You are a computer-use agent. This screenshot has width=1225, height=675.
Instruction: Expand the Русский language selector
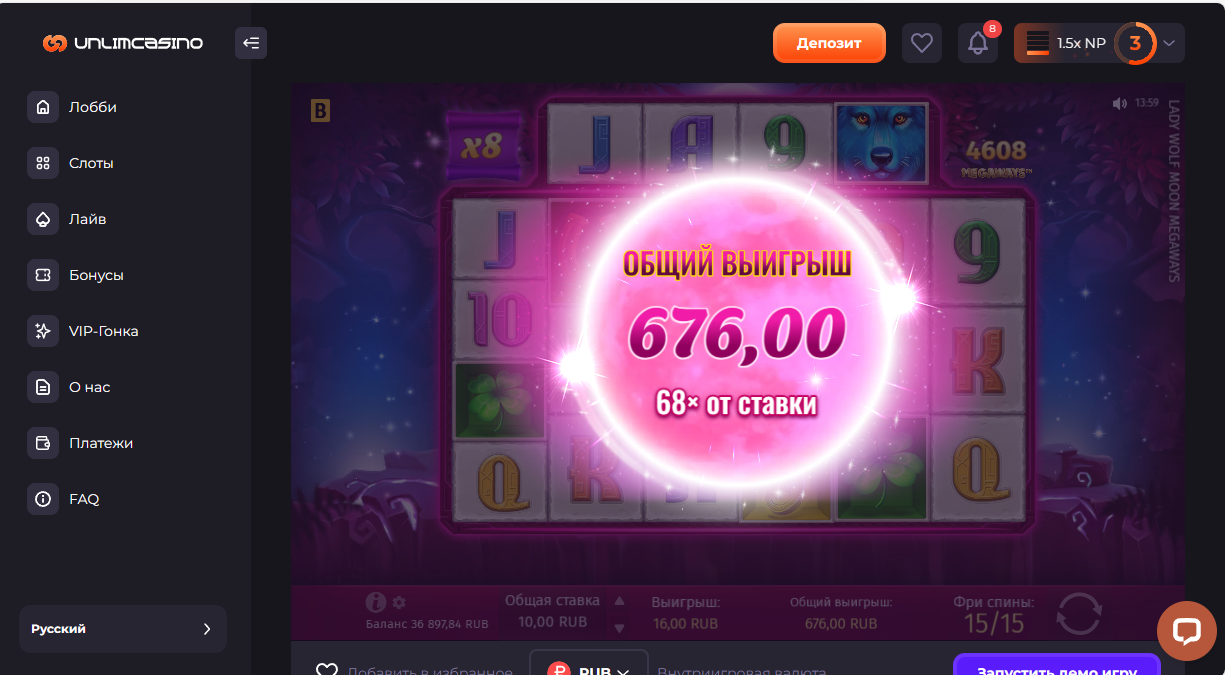[123, 629]
